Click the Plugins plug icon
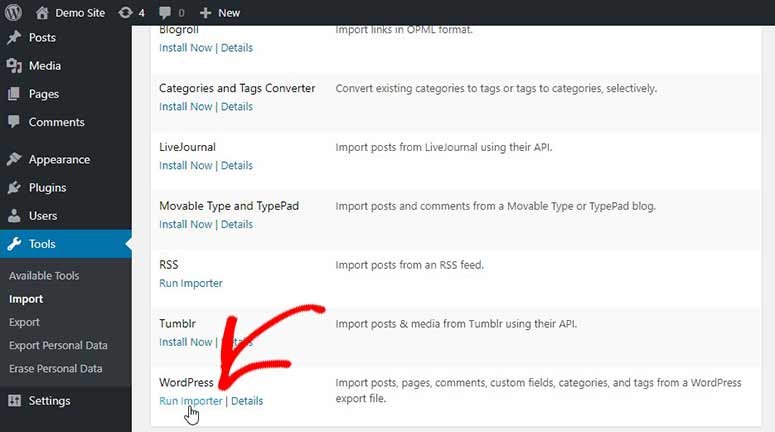Viewport: 775px width, 432px height. click(14, 187)
